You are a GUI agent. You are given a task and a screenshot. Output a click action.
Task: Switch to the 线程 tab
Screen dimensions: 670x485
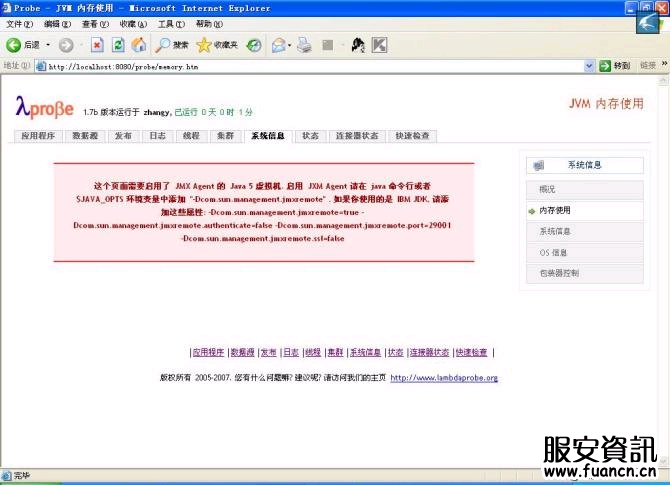pyautogui.click(x=191, y=136)
